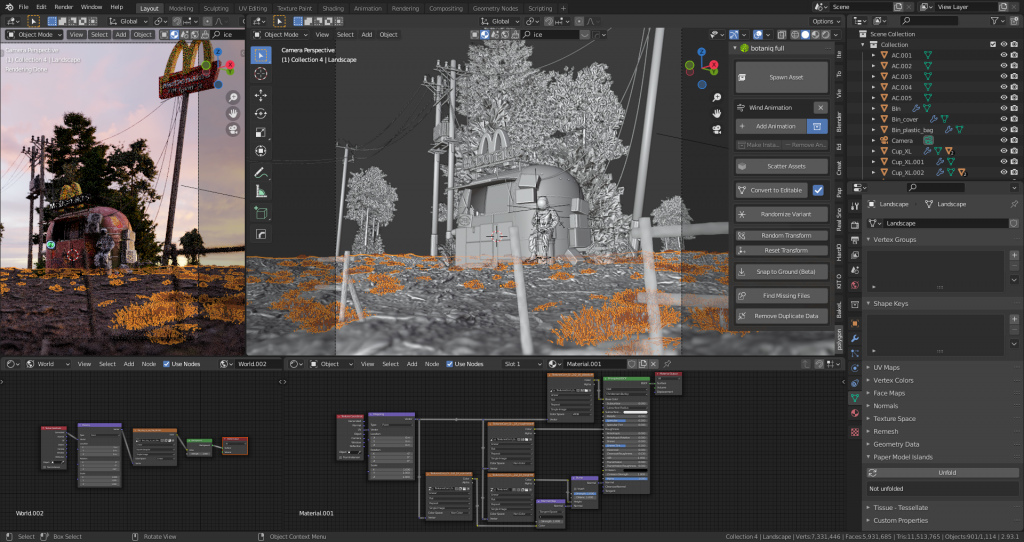Toggle camera view icon in center viewport
1024x542 pixels.
click(717, 129)
